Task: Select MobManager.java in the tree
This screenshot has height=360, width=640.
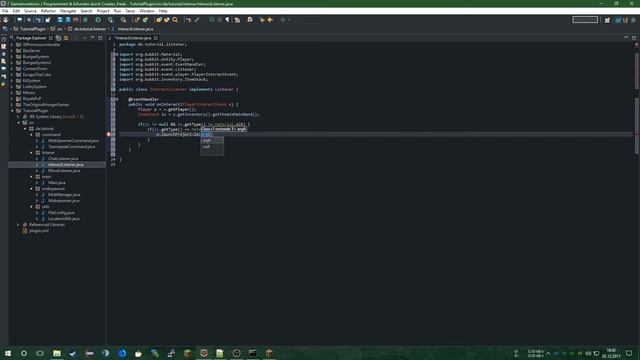Action: coord(64,195)
